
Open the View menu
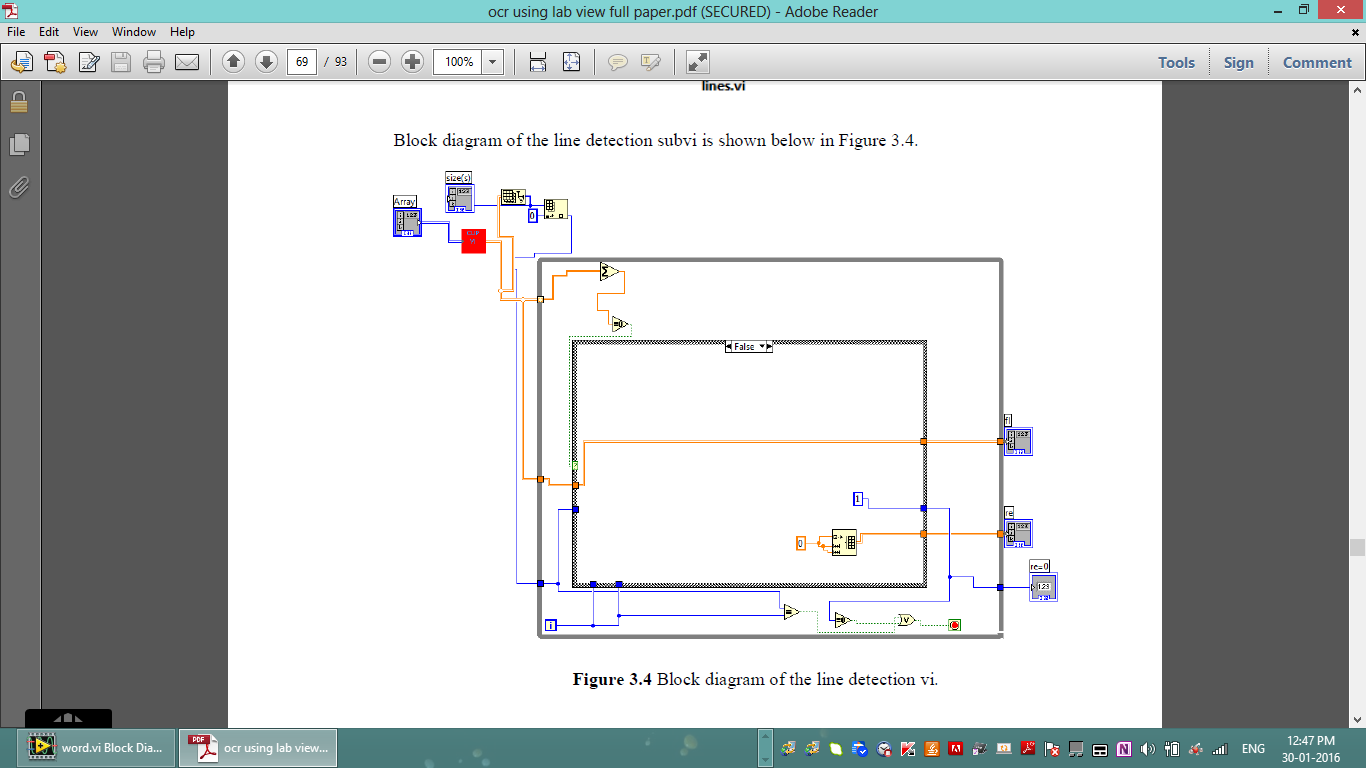coord(85,32)
